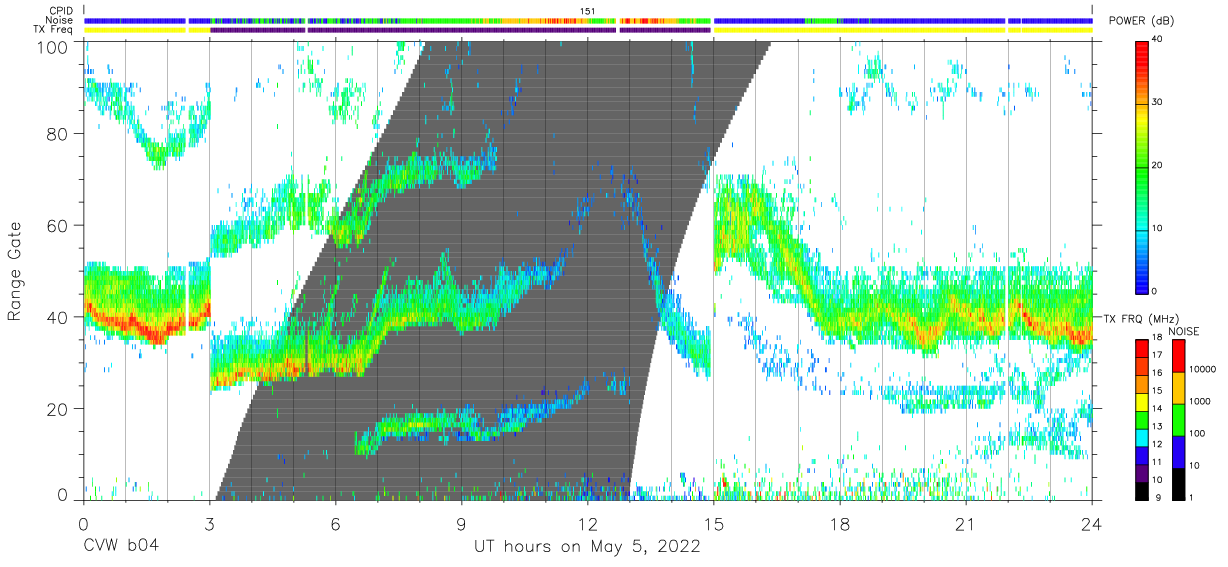The height and width of the screenshot is (567, 1228).
Task: Click the 9 hour tick on time axis
Action: pyautogui.click(x=462, y=524)
